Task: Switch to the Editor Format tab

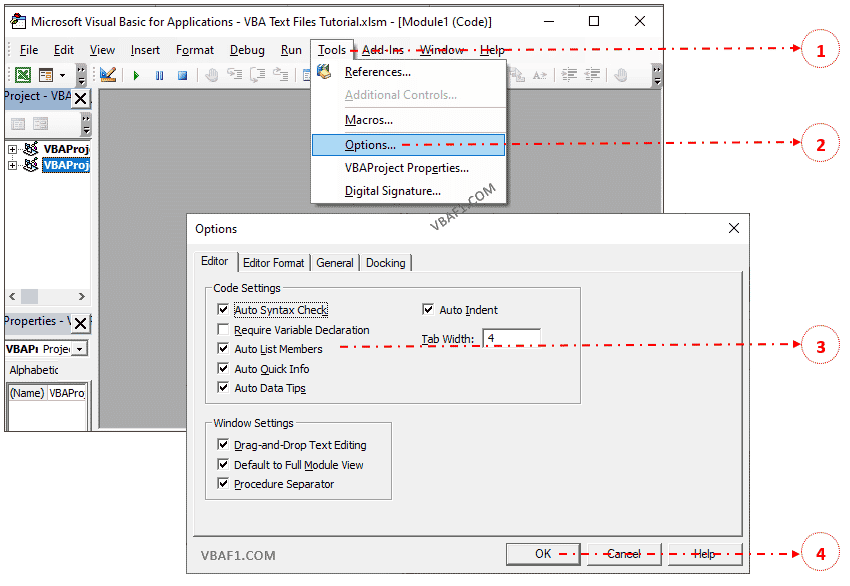Action: (274, 263)
